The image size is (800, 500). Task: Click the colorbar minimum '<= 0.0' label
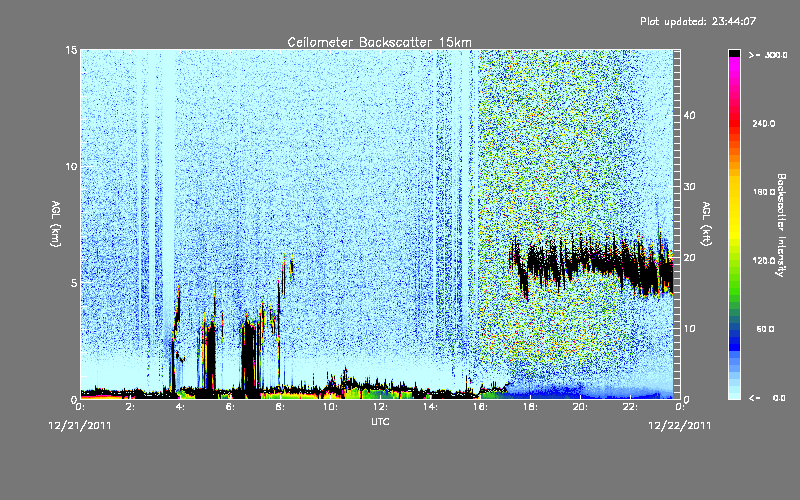767,398
